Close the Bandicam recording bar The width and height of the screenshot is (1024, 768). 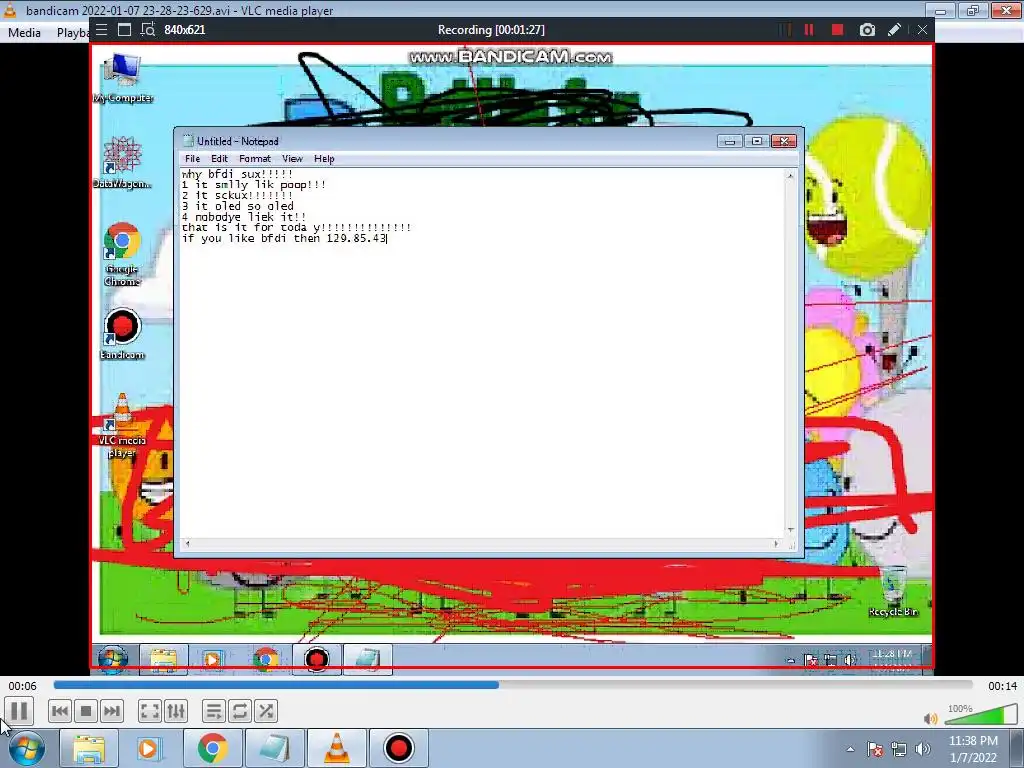(x=922, y=29)
